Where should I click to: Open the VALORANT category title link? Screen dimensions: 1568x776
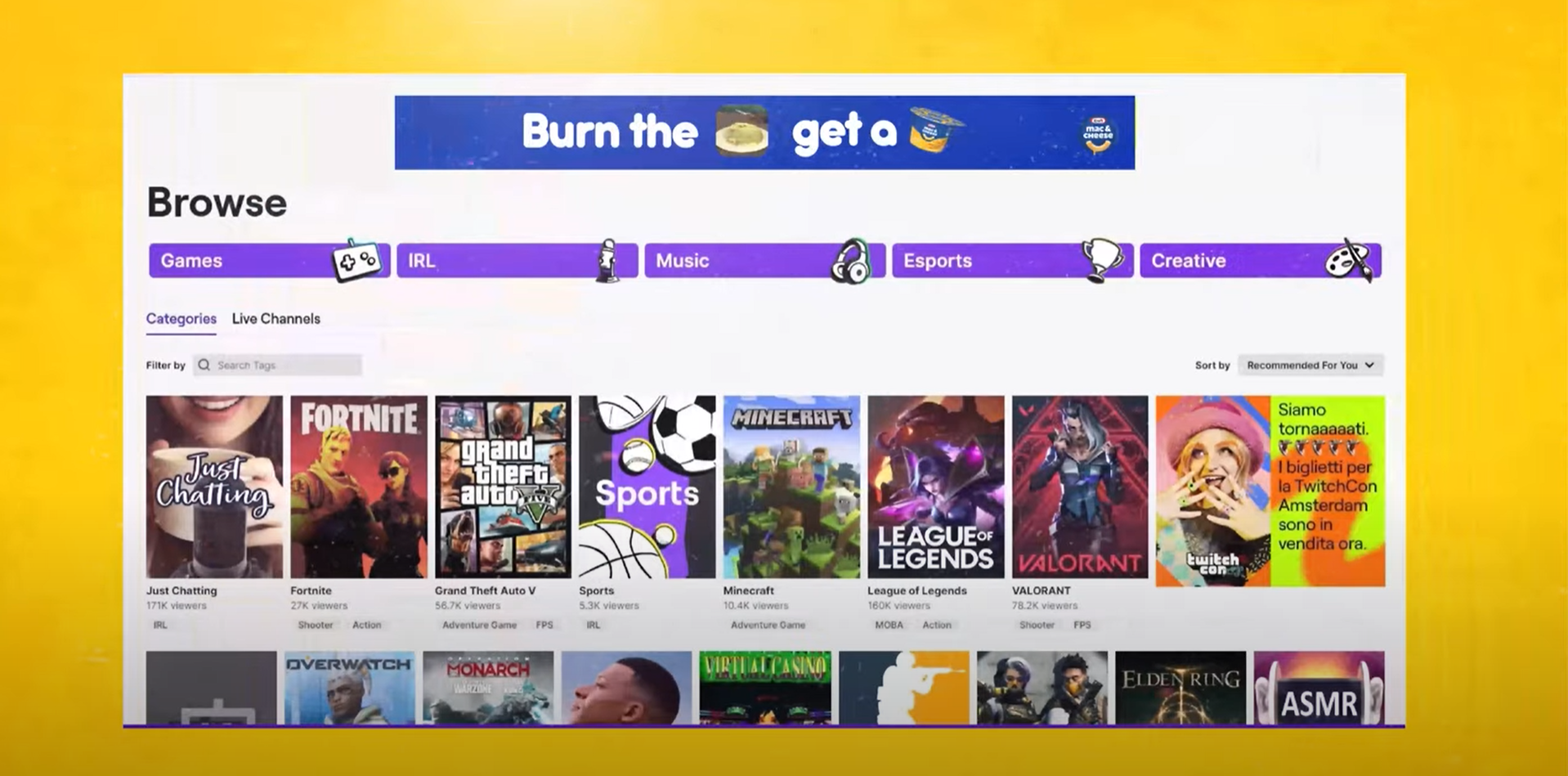tap(1041, 590)
